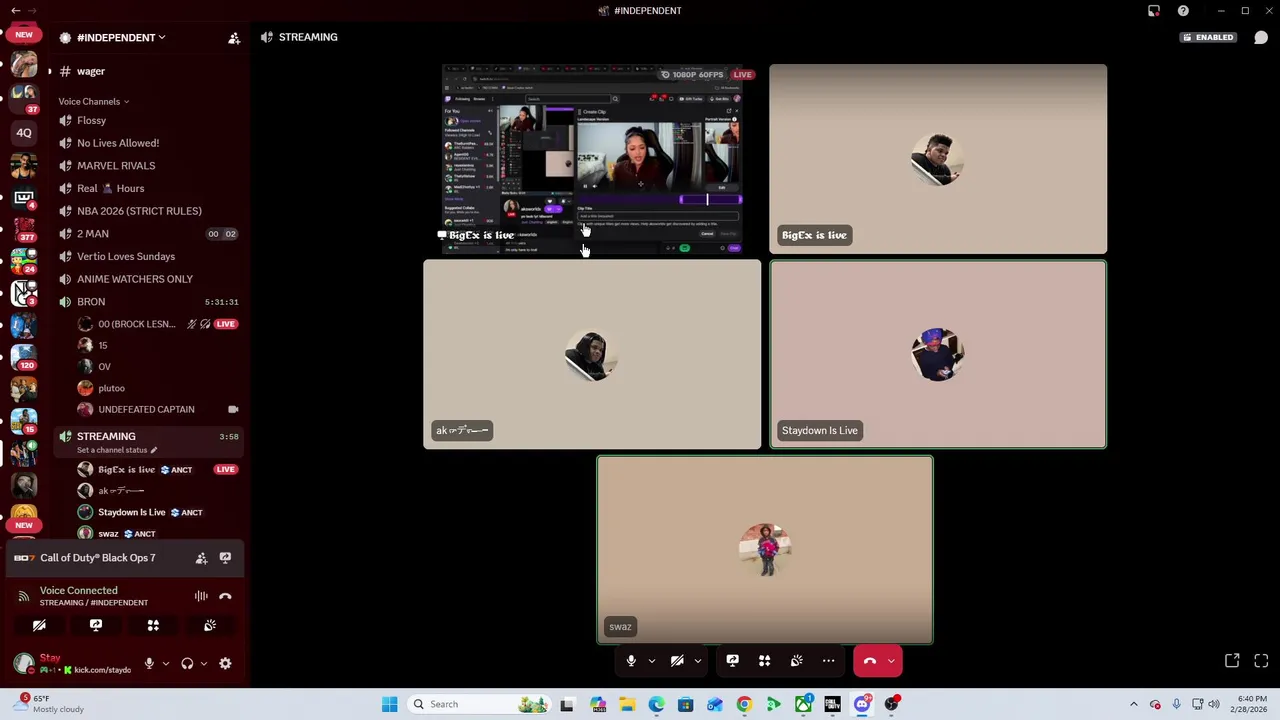
Task: Mute the microphone in the user panel
Action: point(149,663)
